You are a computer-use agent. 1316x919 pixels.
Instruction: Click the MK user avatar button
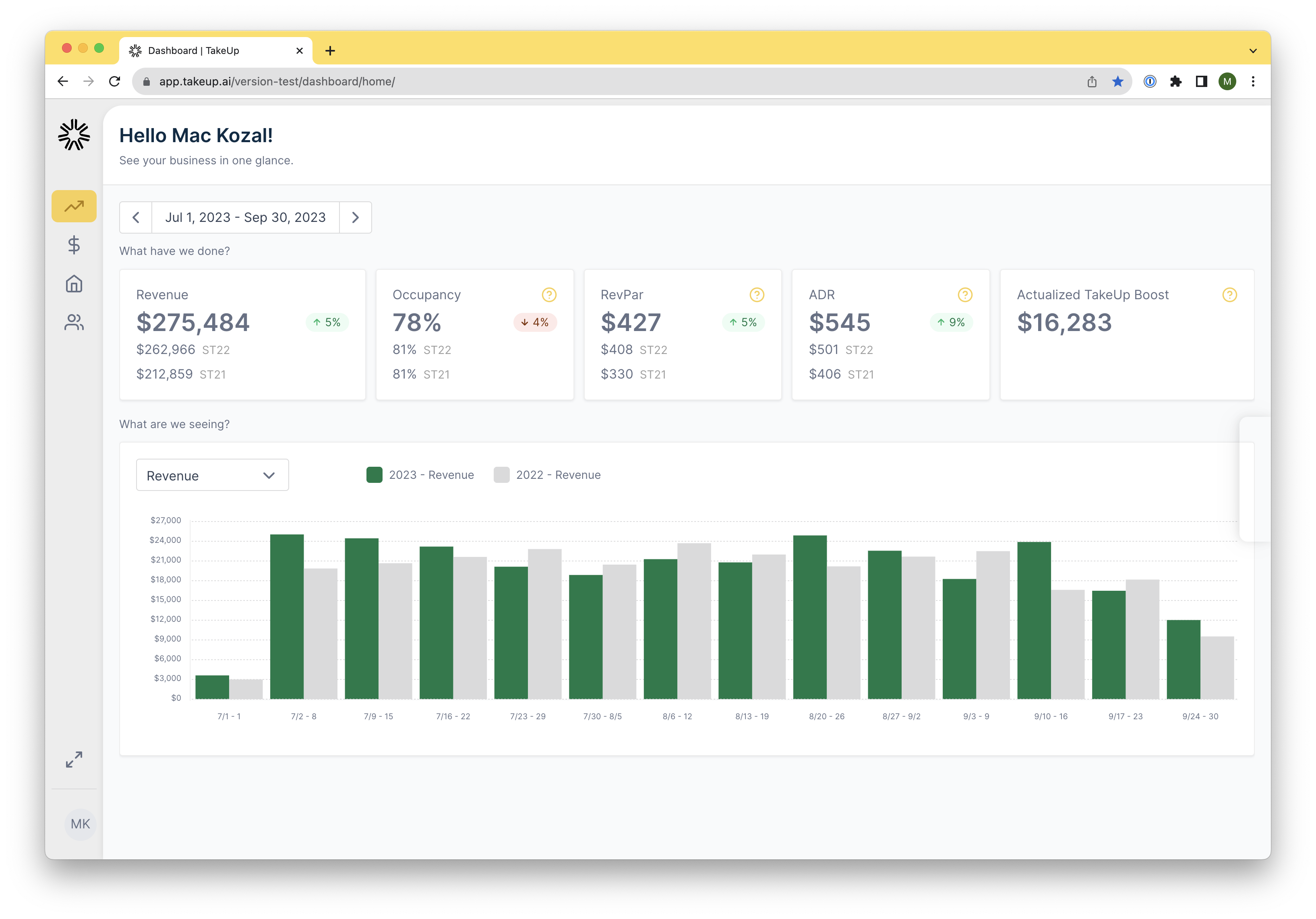(80, 824)
